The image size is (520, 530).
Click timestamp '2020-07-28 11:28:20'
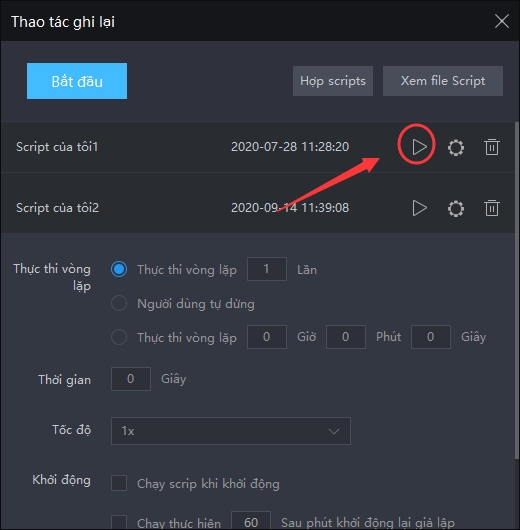click(290, 147)
